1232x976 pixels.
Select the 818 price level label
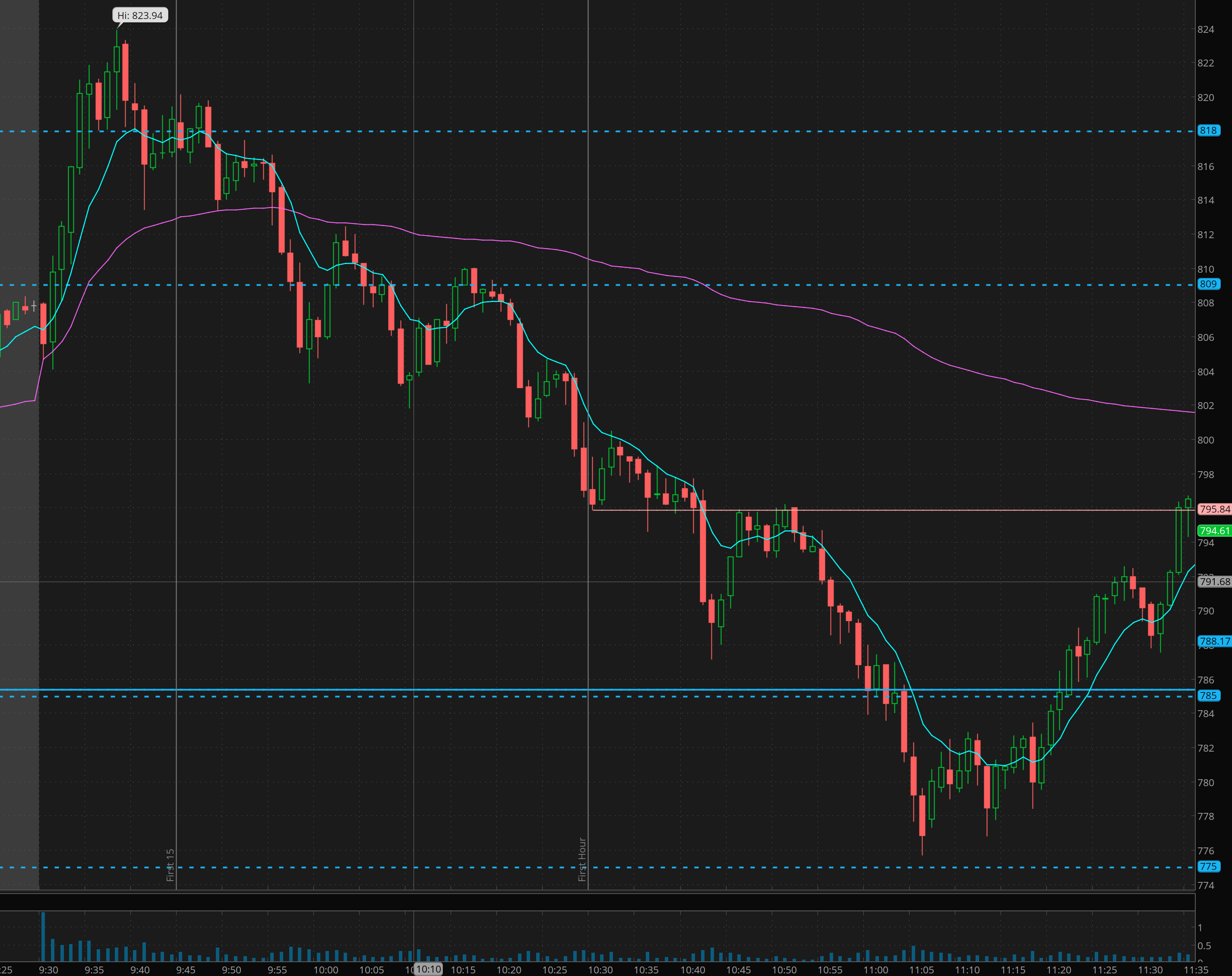[1208, 130]
